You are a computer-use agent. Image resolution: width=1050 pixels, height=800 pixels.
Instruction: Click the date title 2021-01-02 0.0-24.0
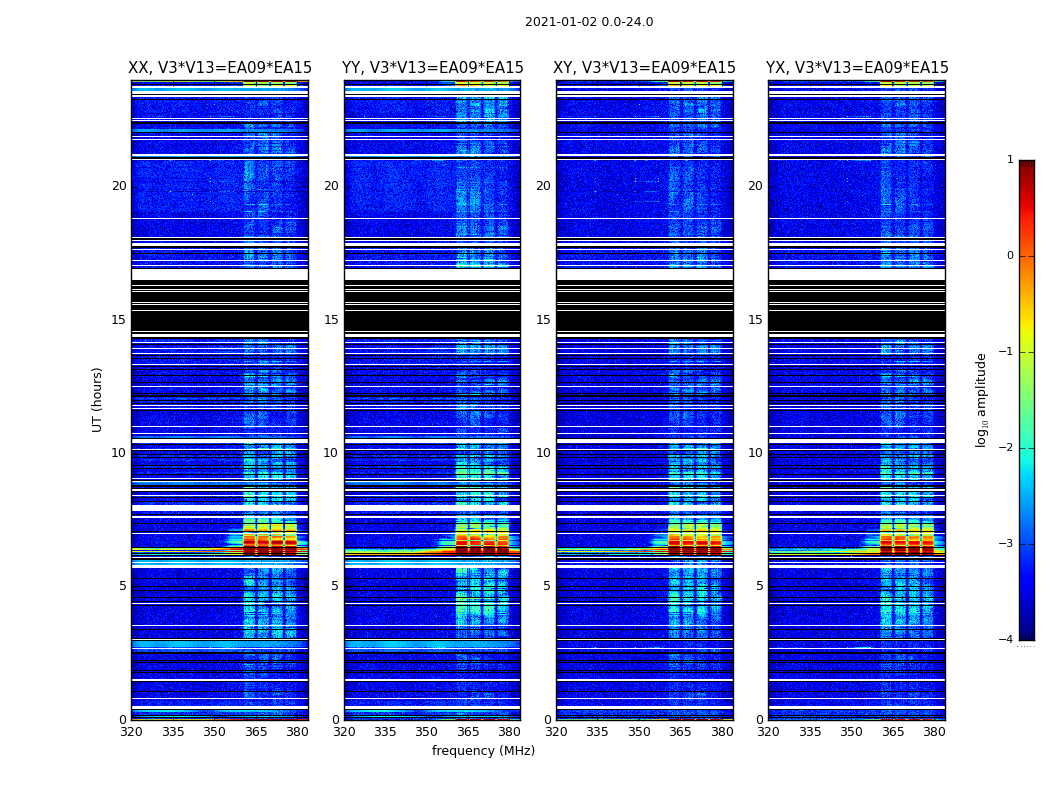(589, 22)
